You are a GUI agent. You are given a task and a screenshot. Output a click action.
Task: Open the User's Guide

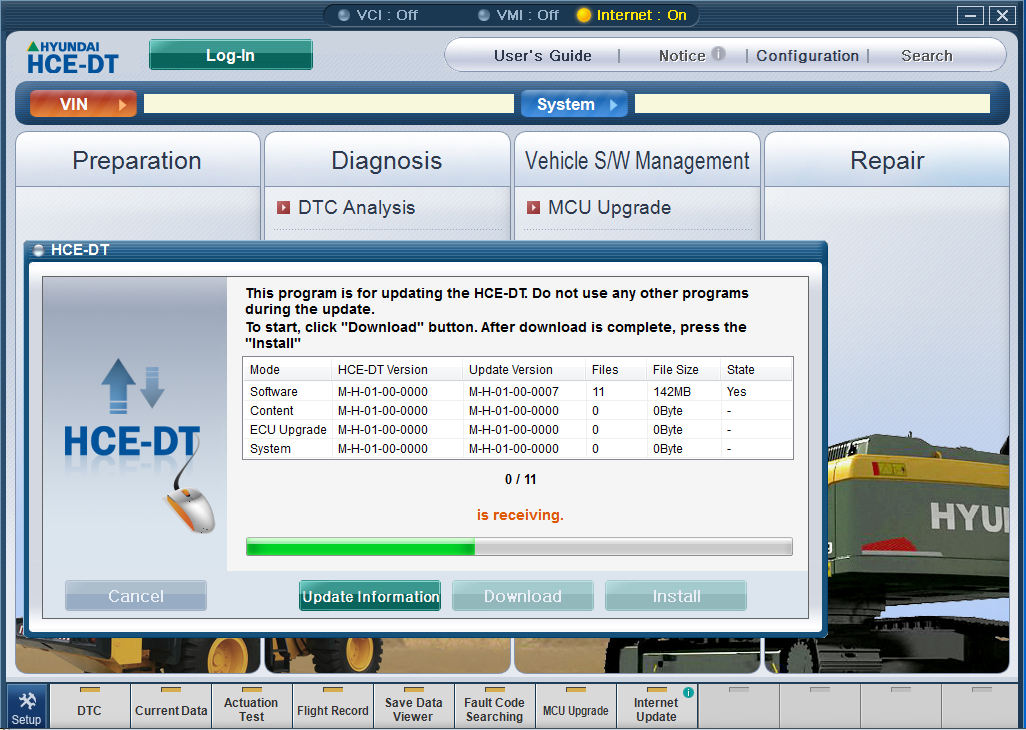pyautogui.click(x=542, y=56)
